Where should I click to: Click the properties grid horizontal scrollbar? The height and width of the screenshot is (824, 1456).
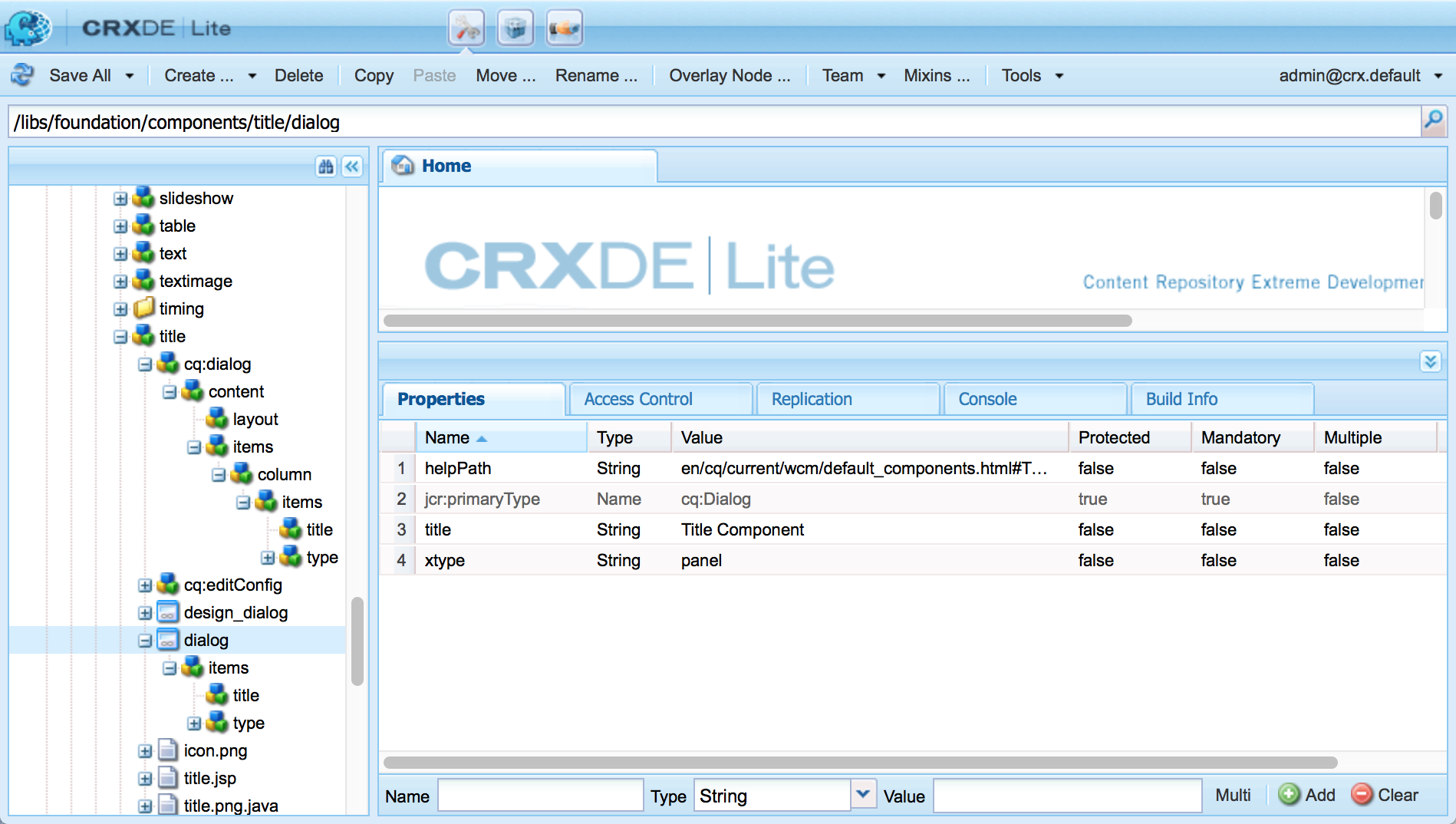pyautogui.click(x=860, y=762)
